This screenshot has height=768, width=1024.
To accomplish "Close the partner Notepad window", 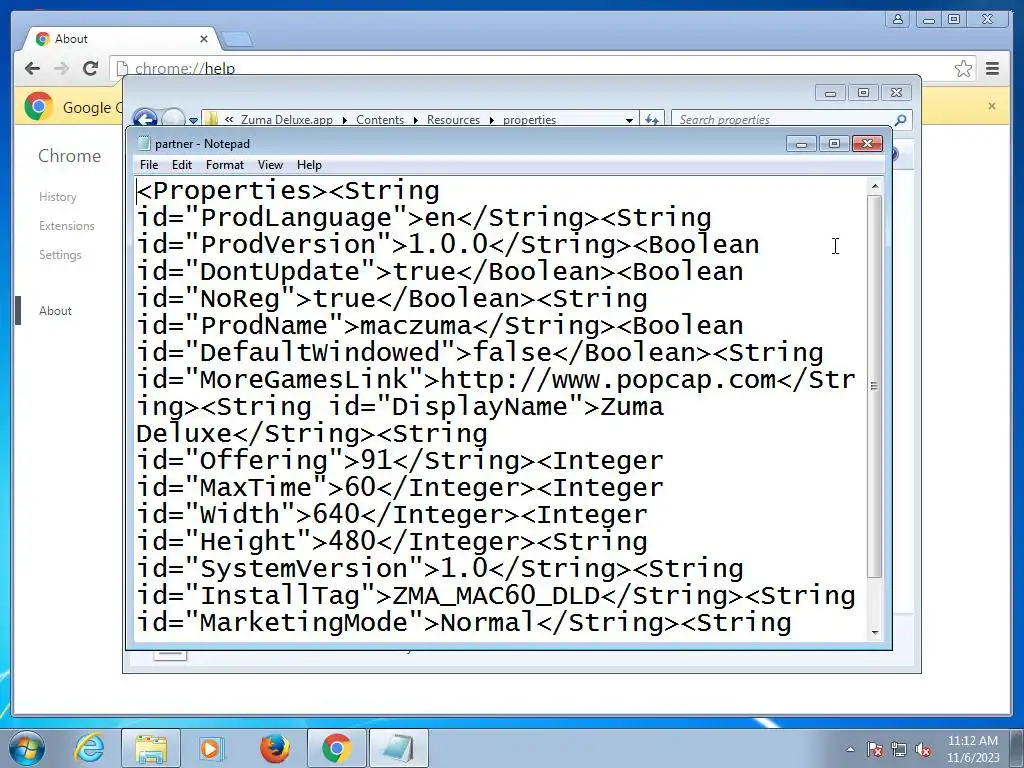I will click(867, 144).
